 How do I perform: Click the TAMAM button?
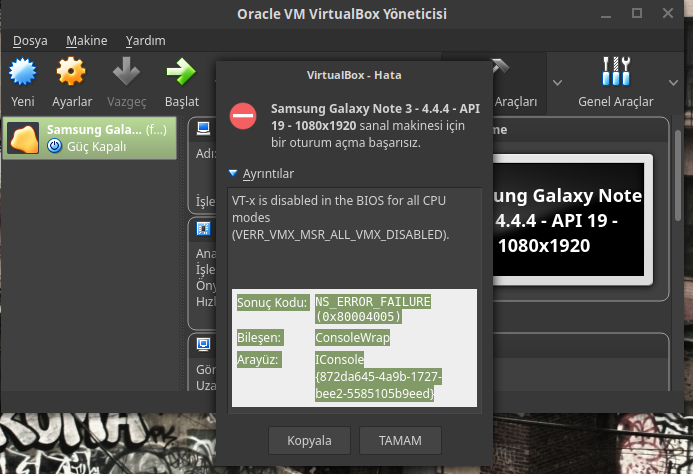pyautogui.click(x=400, y=440)
